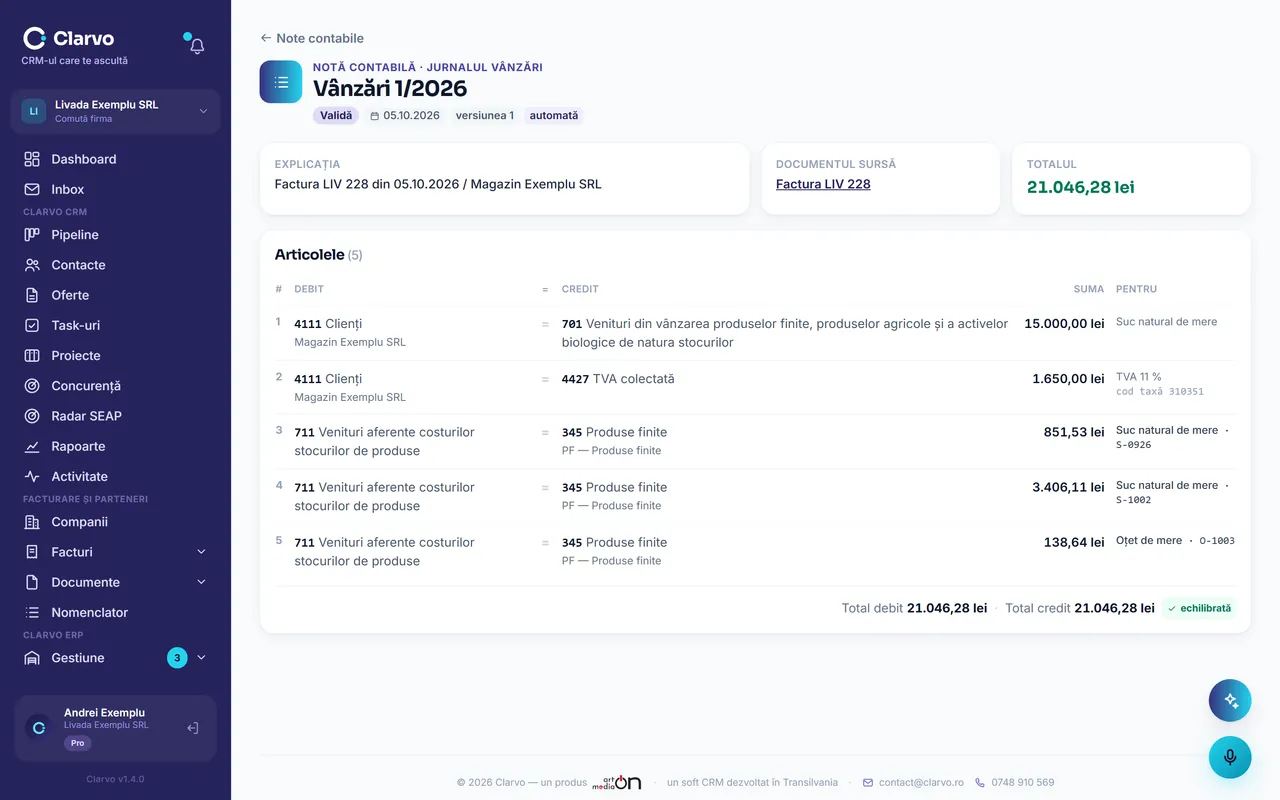Open Nomenclator in the sidebar

pos(116,612)
